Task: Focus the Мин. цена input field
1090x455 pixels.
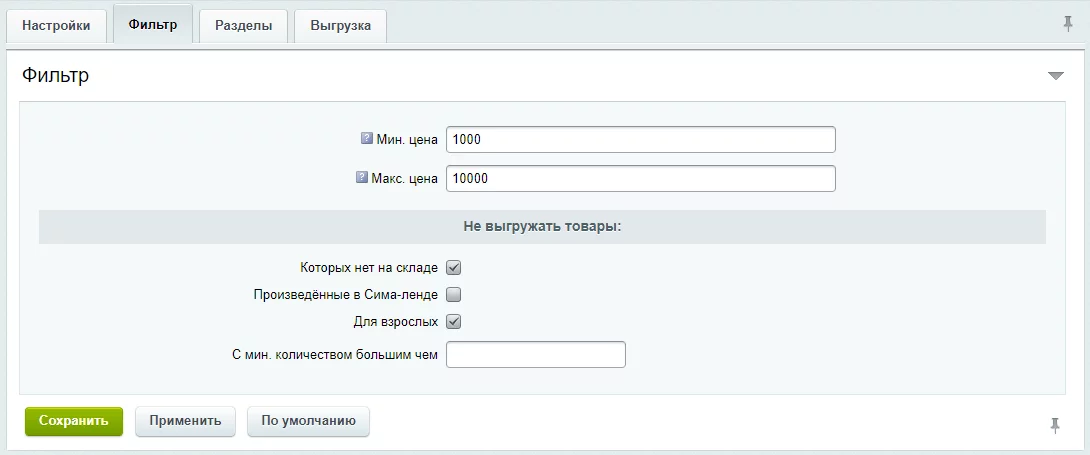Action: 640,140
